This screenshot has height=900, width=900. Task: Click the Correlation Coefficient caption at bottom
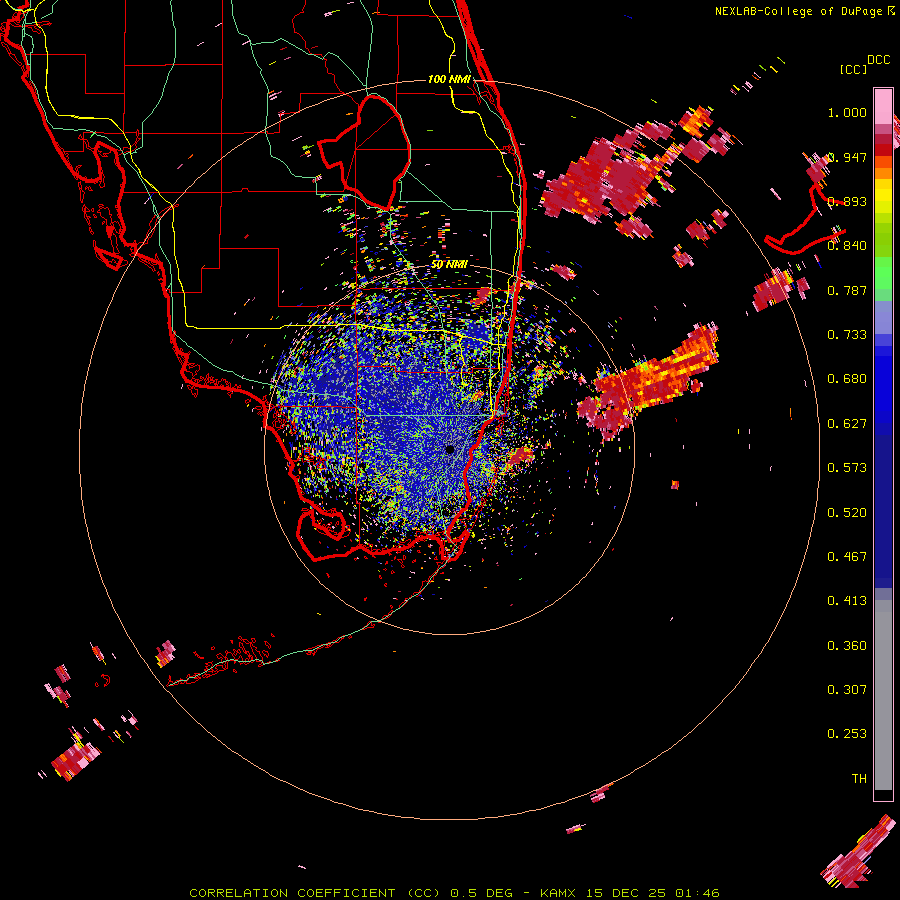(x=454, y=893)
